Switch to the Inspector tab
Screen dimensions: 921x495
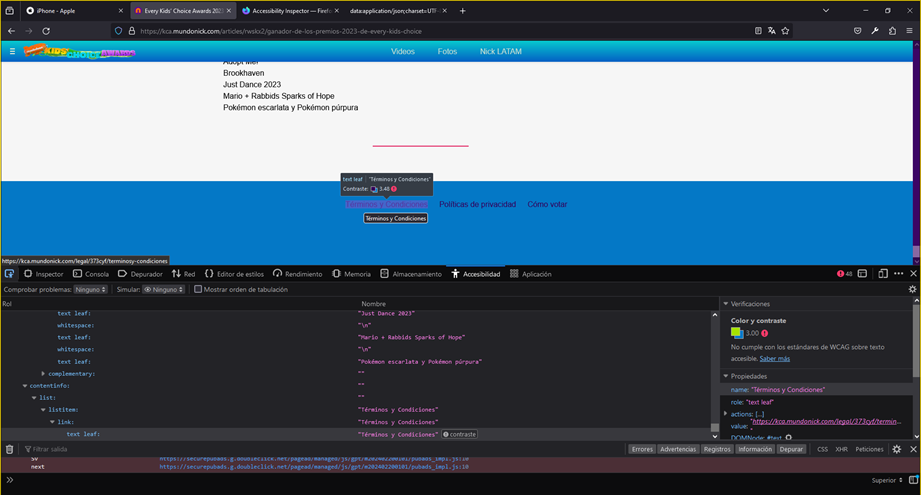click(x=43, y=274)
